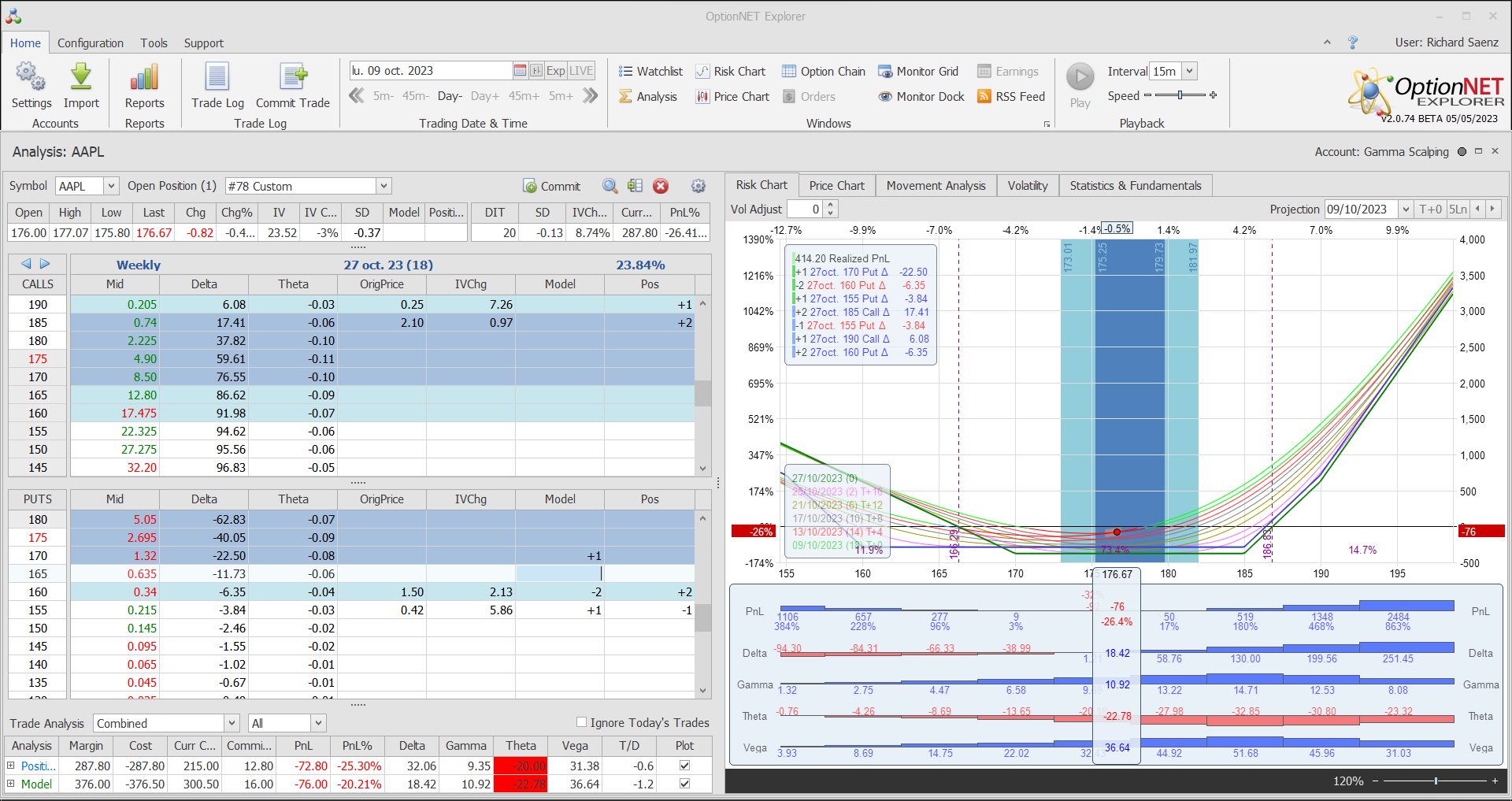Switch to Statistics & Fundamentals tab
Image resolution: width=1512 pixels, height=801 pixels.
tap(1136, 186)
